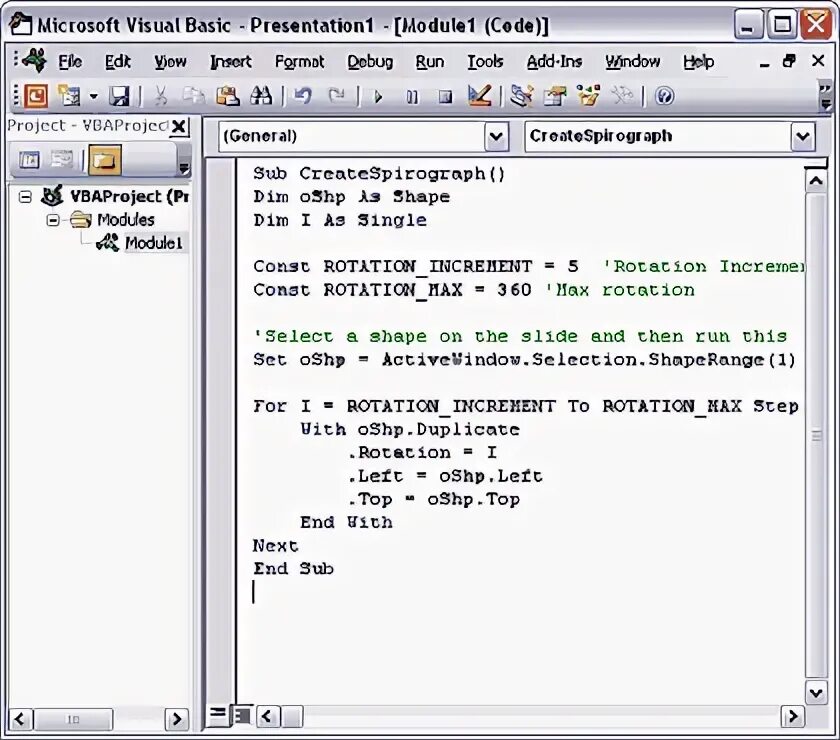Open the Project Explorer icon

[521, 96]
